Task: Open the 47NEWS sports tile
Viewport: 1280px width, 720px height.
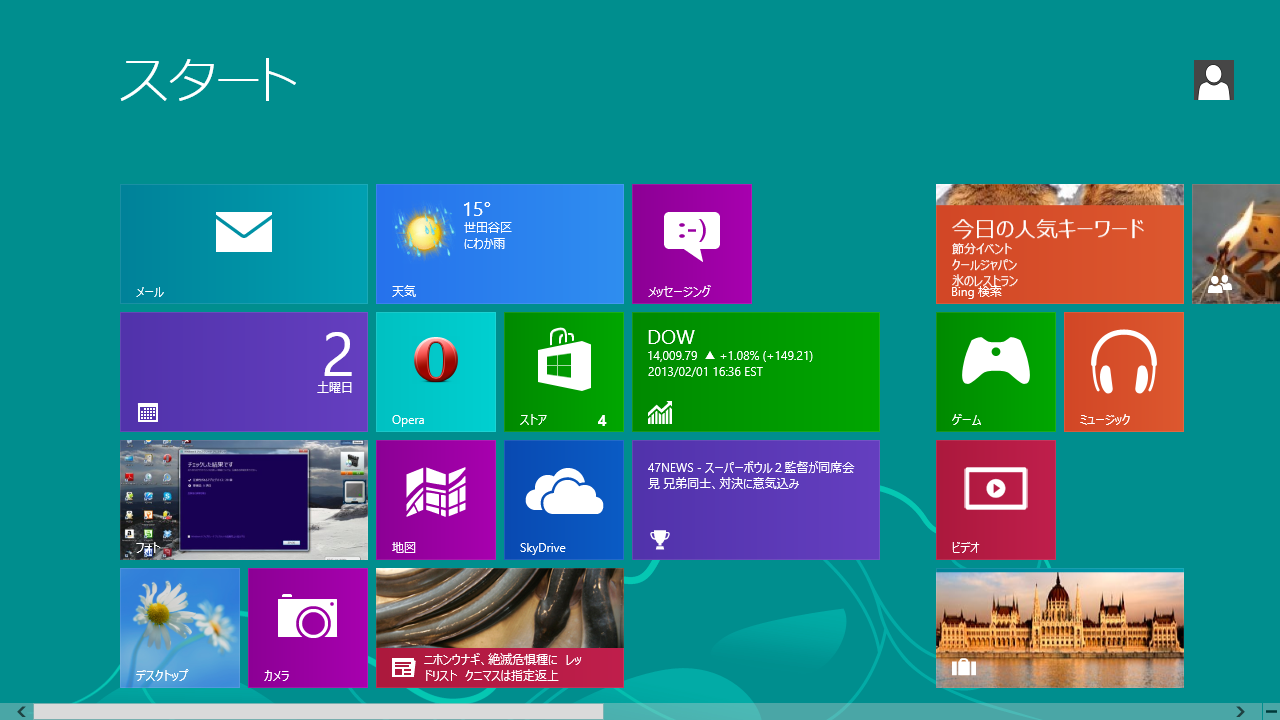Action: tap(756, 500)
